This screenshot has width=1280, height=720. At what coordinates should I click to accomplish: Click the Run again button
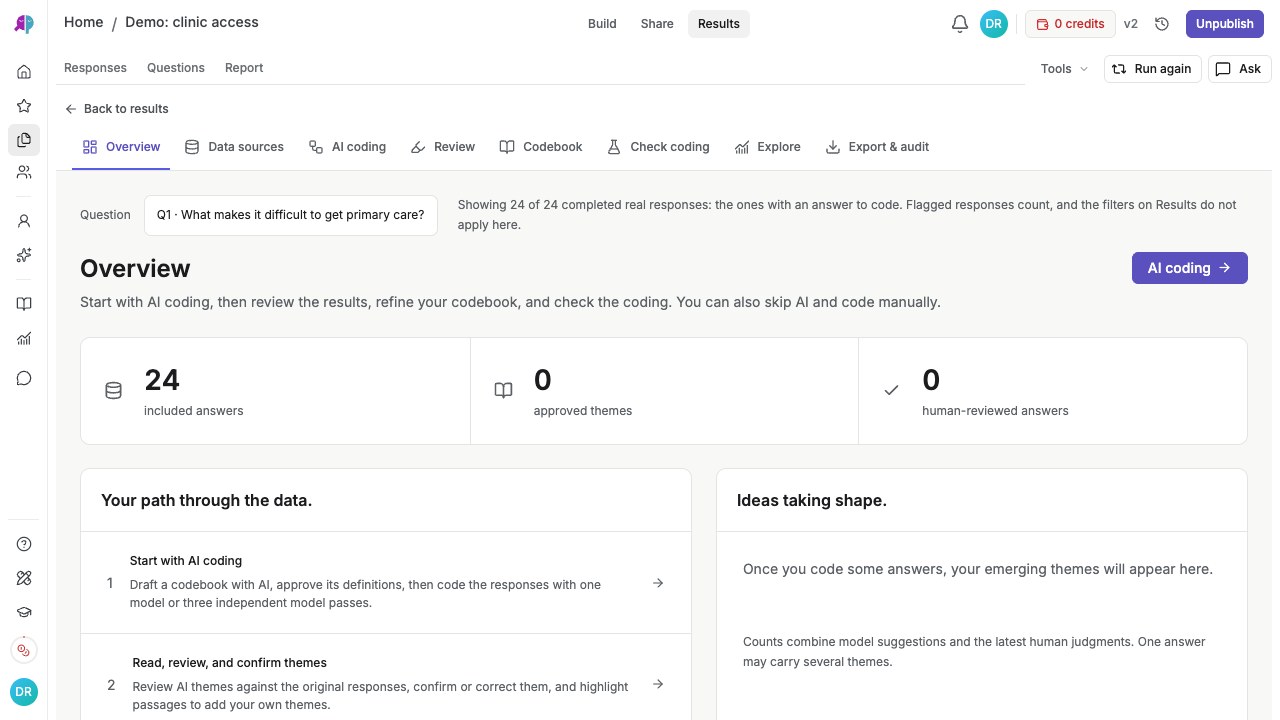(x=1152, y=69)
